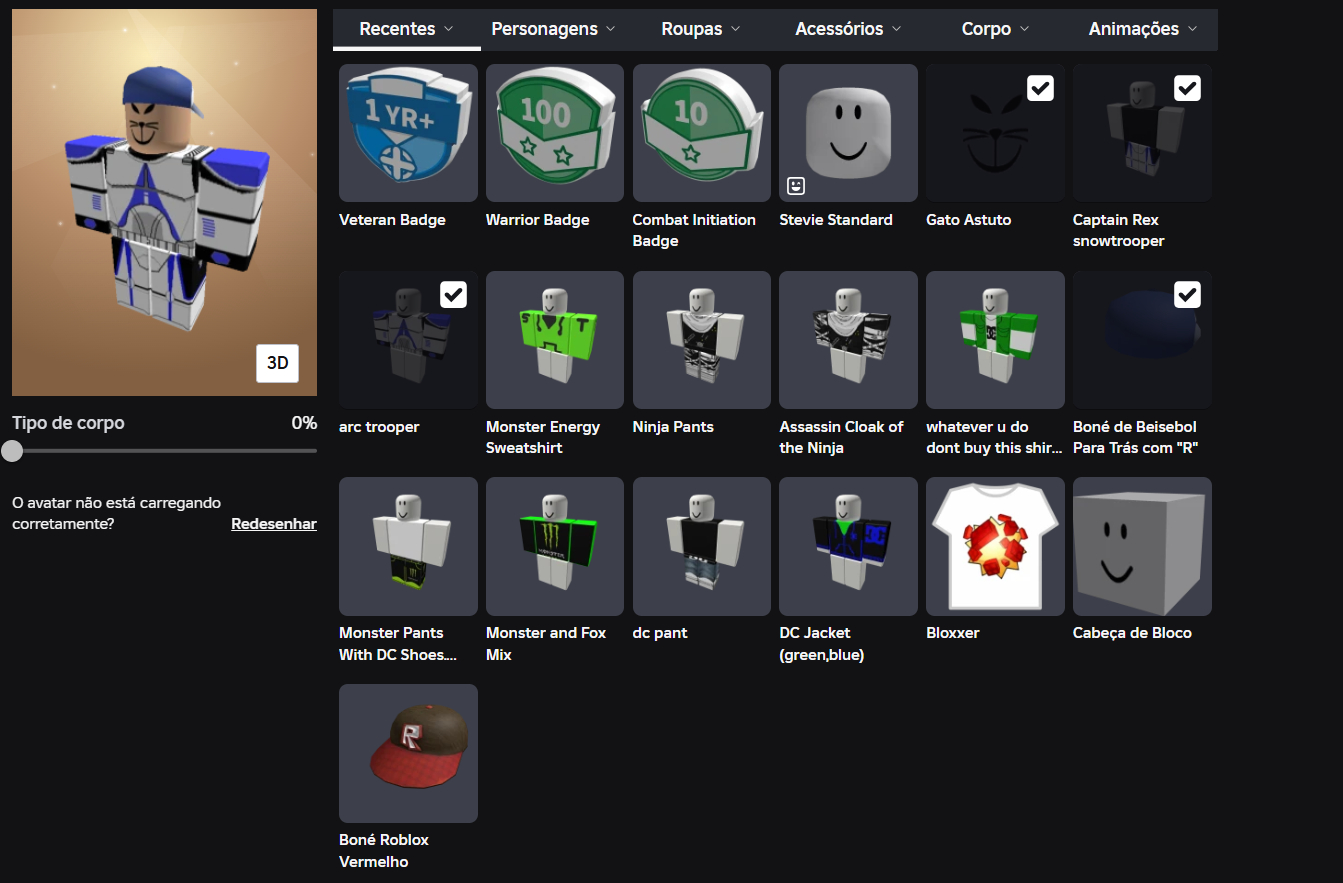Equip the Cabeça de Bloco head
The image size is (1343, 883).
point(1142,546)
